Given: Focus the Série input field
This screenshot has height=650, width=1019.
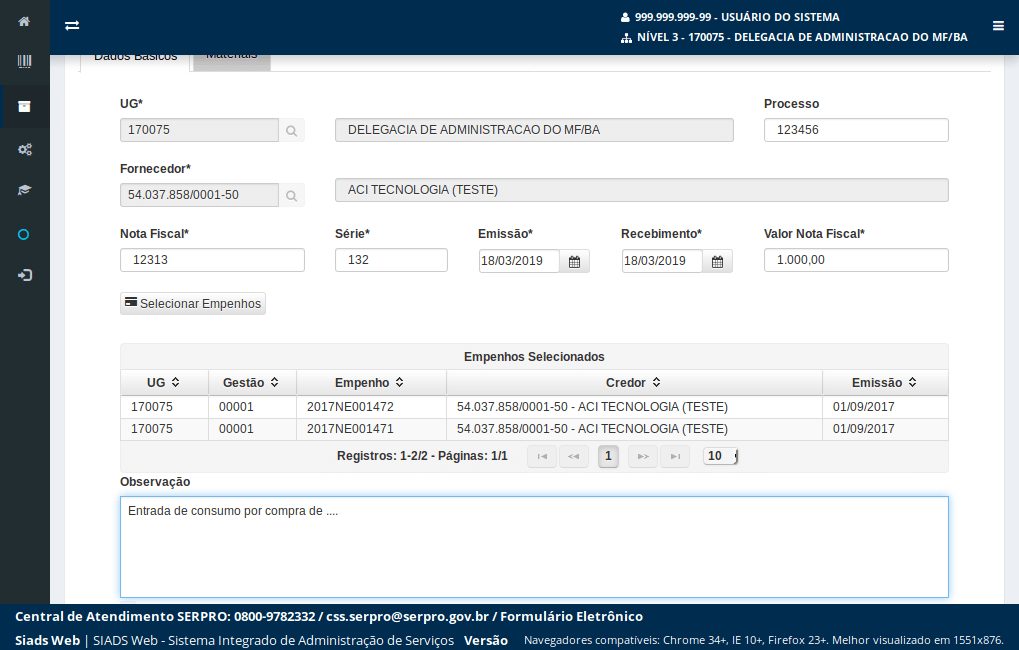Looking at the screenshot, I should [391, 260].
